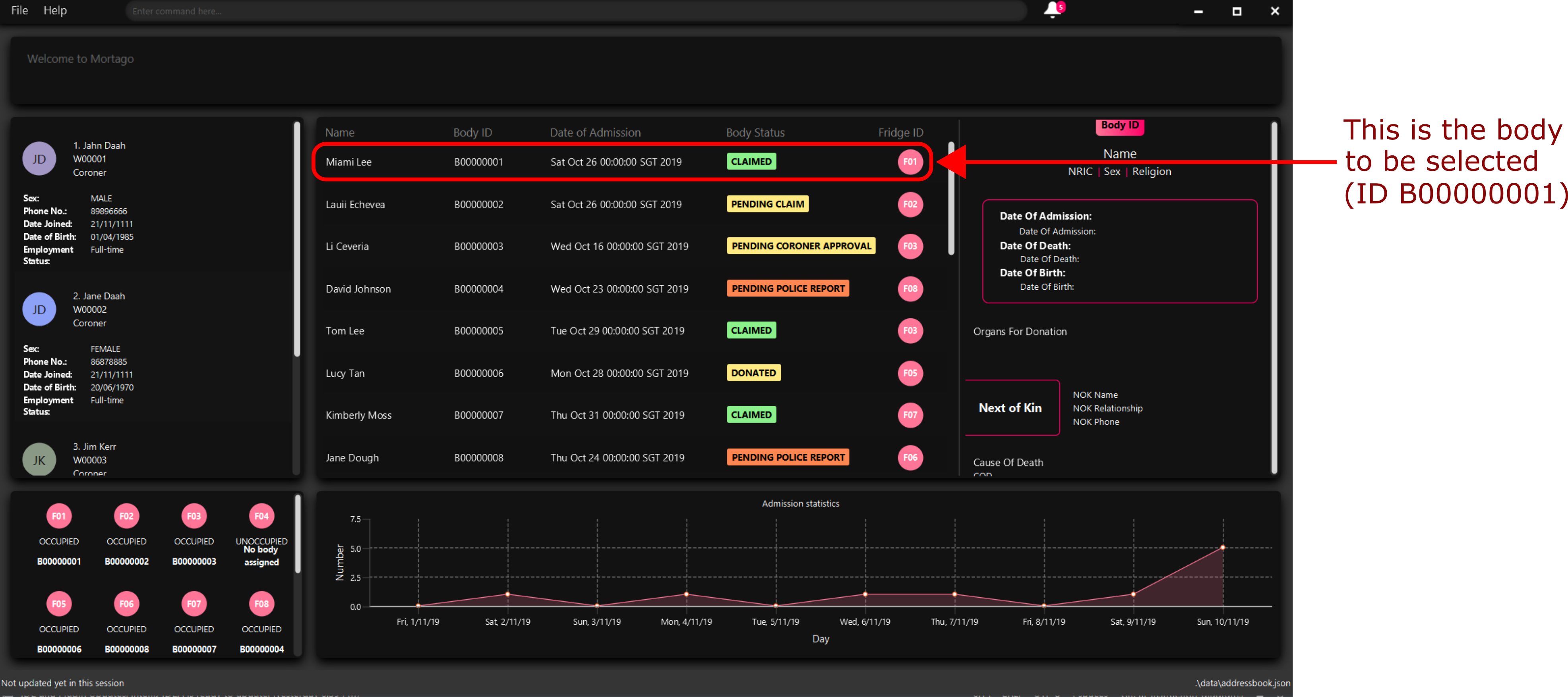Click Jahn Daah's JD avatar

[x=39, y=159]
